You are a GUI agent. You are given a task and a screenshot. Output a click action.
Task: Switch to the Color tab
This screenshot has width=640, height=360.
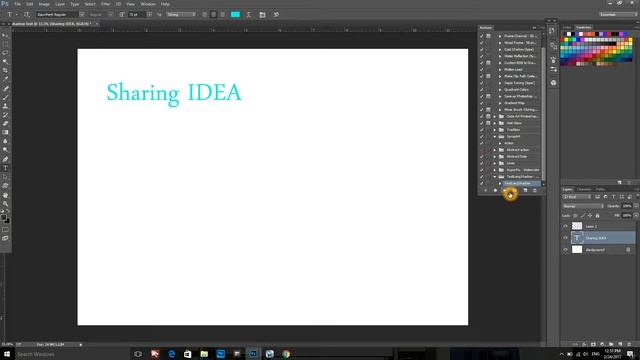[567, 27]
